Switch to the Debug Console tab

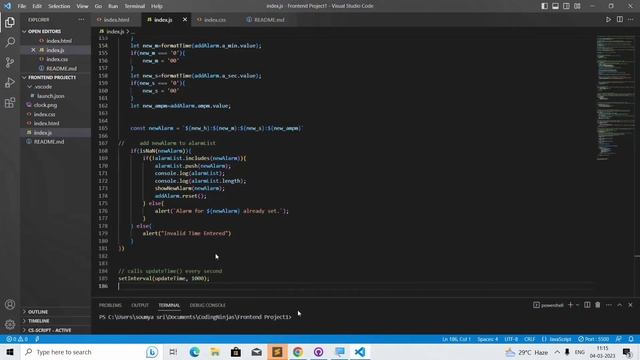(207, 305)
